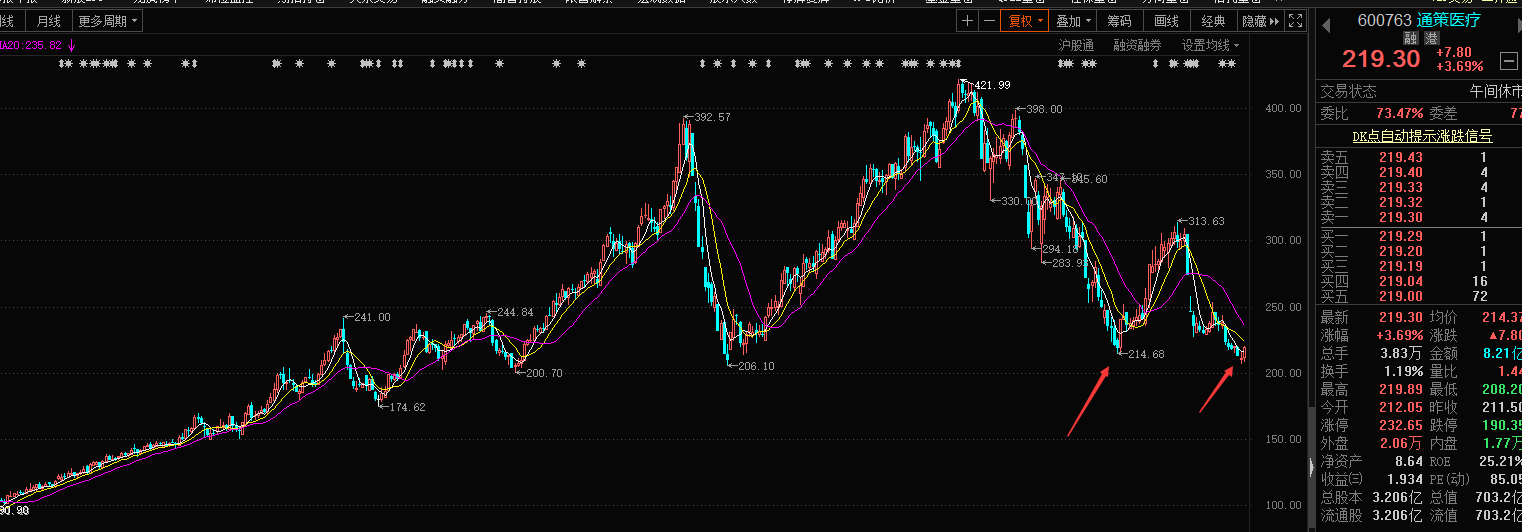Select 买一 price 219.29
Viewport: 1522px width, 532px height.
pyautogui.click(x=1399, y=236)
